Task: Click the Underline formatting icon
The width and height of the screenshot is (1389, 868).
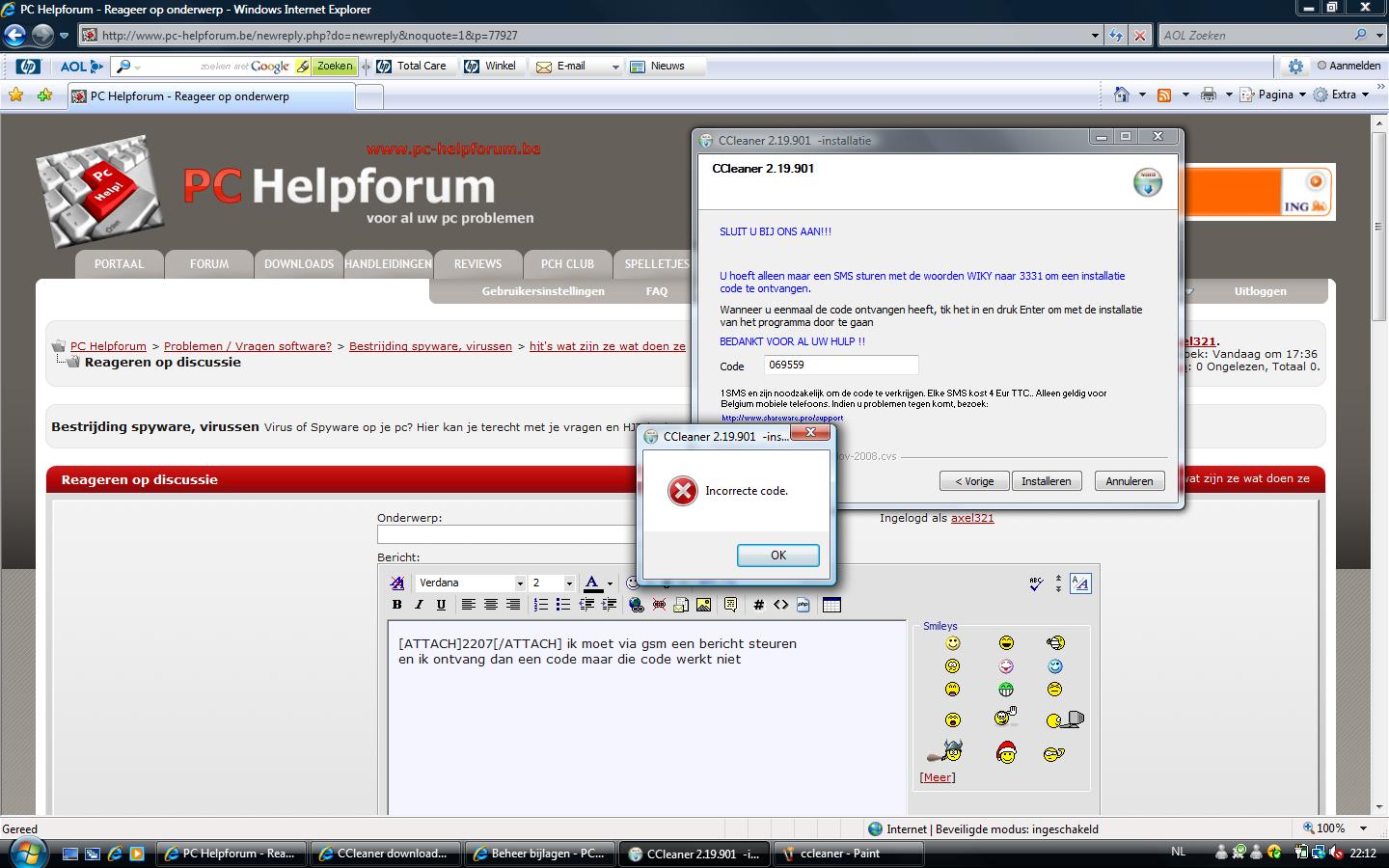Action: pos(441,605)
